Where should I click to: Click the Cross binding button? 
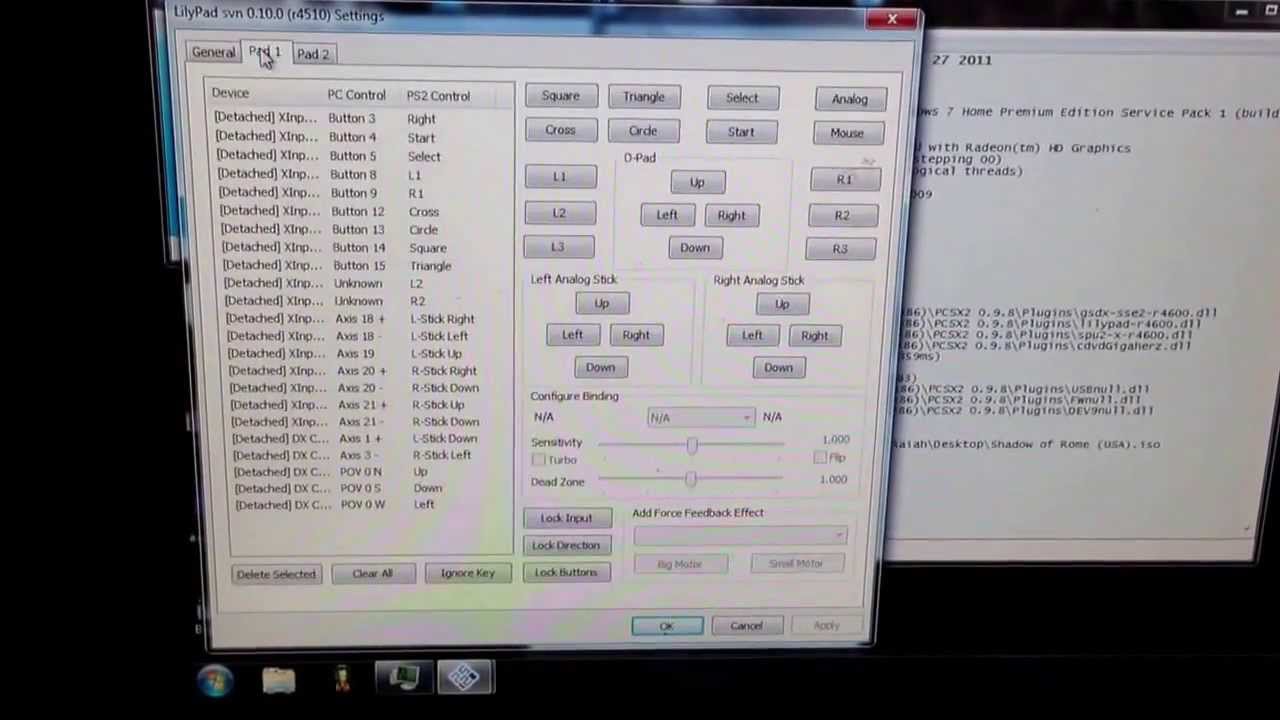click(560, 130)
